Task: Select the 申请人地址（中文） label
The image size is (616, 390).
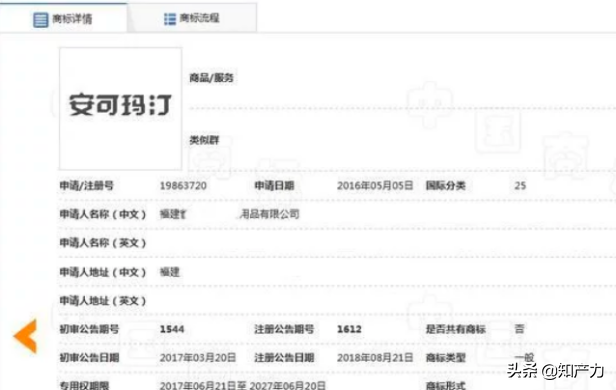Action: coord(103,272)
